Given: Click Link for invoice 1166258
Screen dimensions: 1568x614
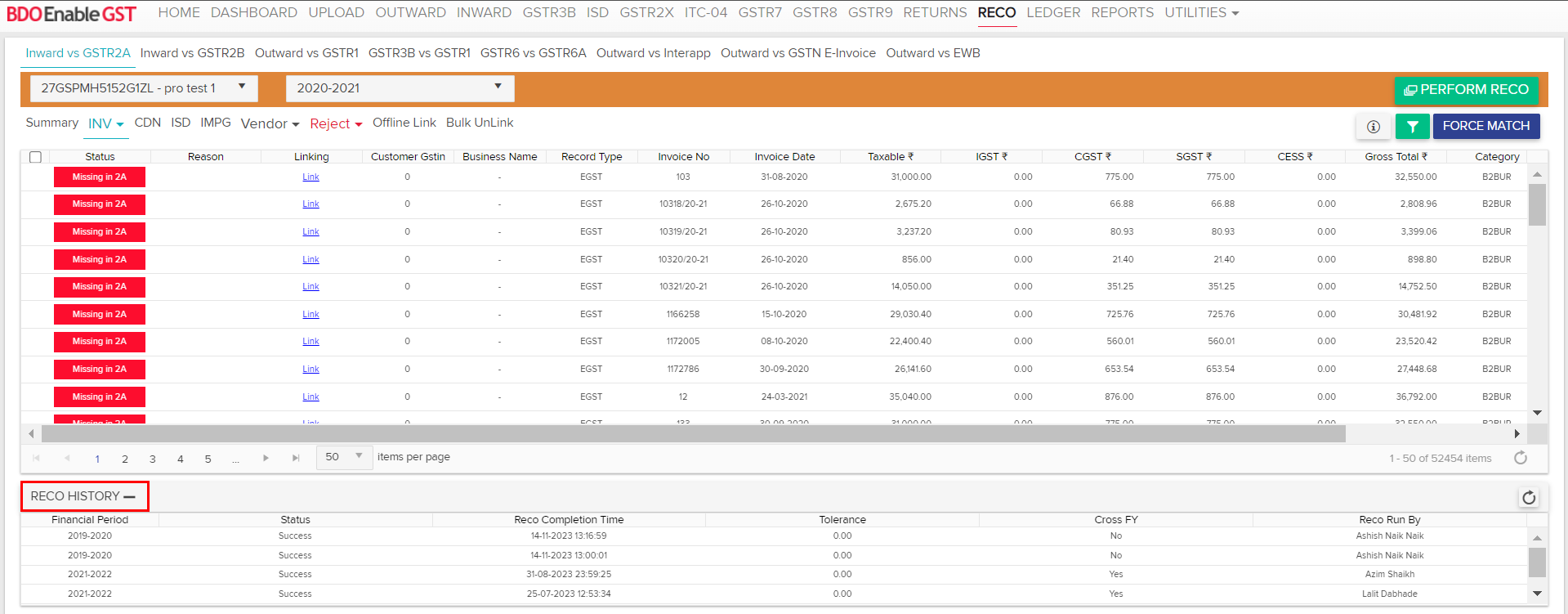Looking at the screenshot, I should [x=310, y=315].
